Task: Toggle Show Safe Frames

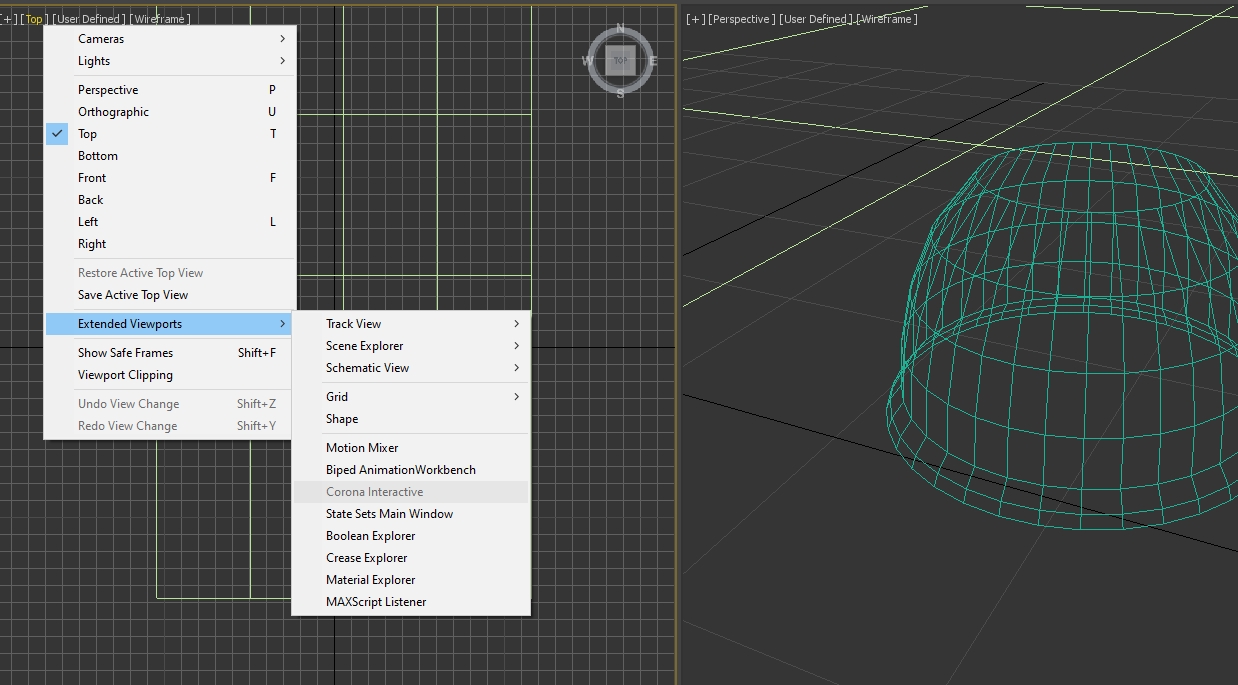Action: 170,353
